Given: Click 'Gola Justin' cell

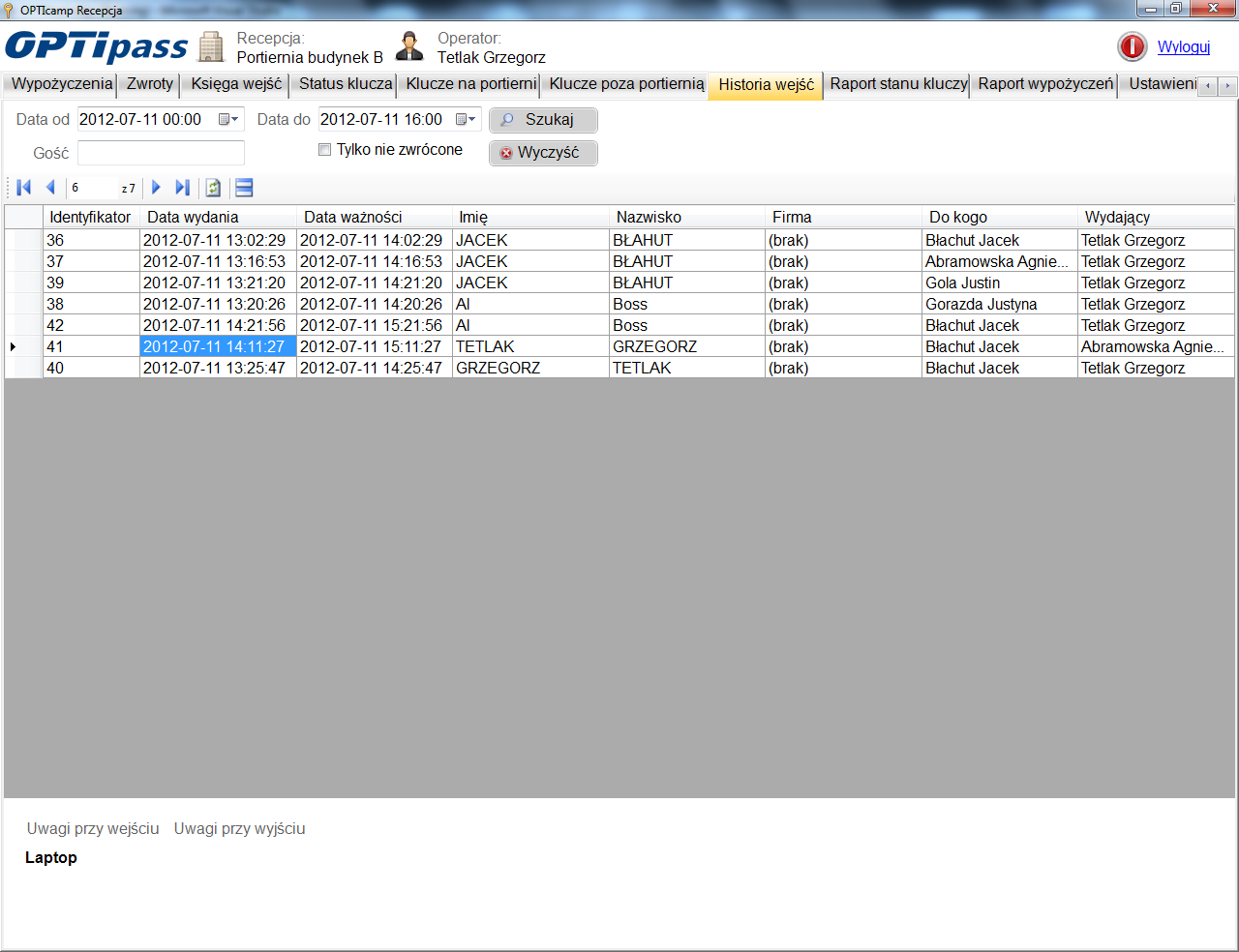Looking at the screenshot, I should pyautogui.click(x=1000, y=283).
